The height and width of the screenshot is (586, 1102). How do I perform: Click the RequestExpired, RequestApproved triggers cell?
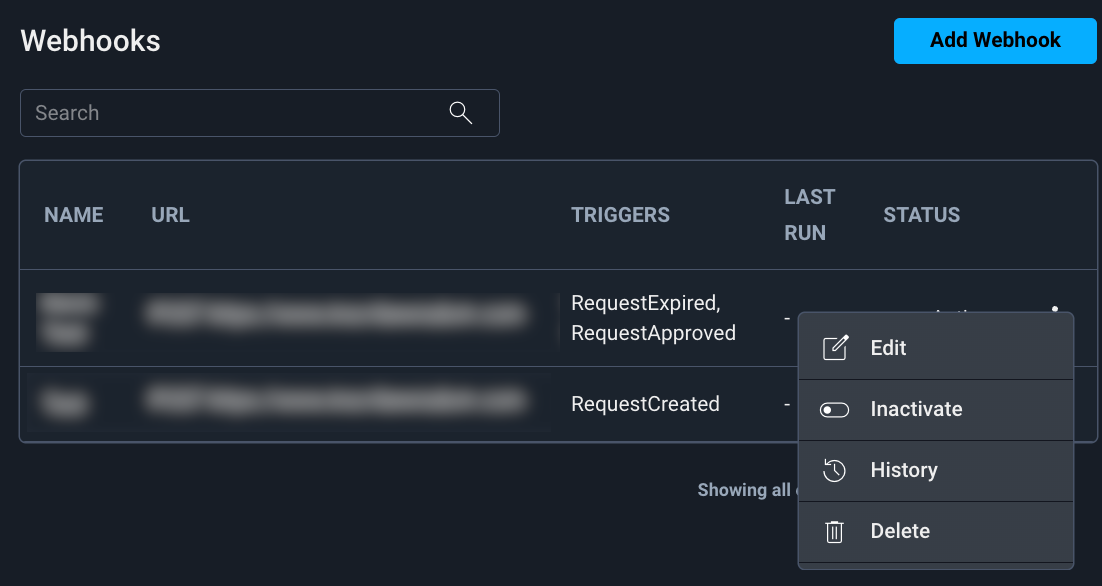[653, 318]
